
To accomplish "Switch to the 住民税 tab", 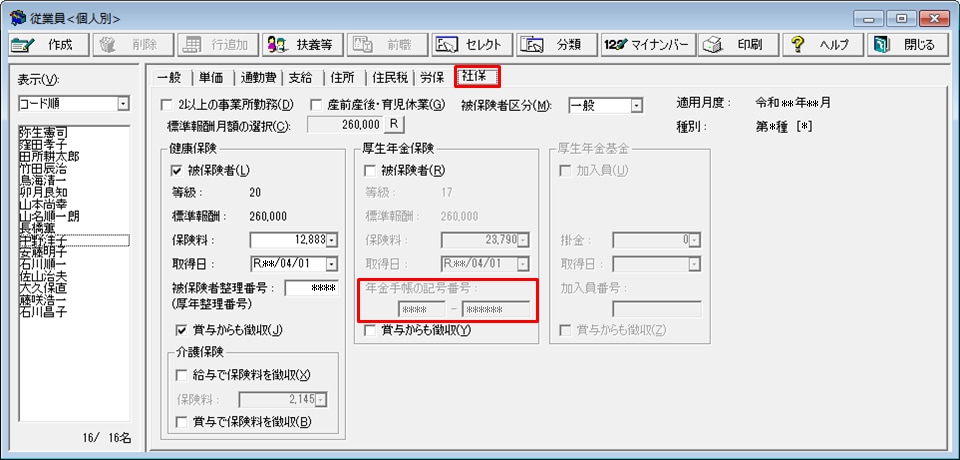I will coord(389,76).
